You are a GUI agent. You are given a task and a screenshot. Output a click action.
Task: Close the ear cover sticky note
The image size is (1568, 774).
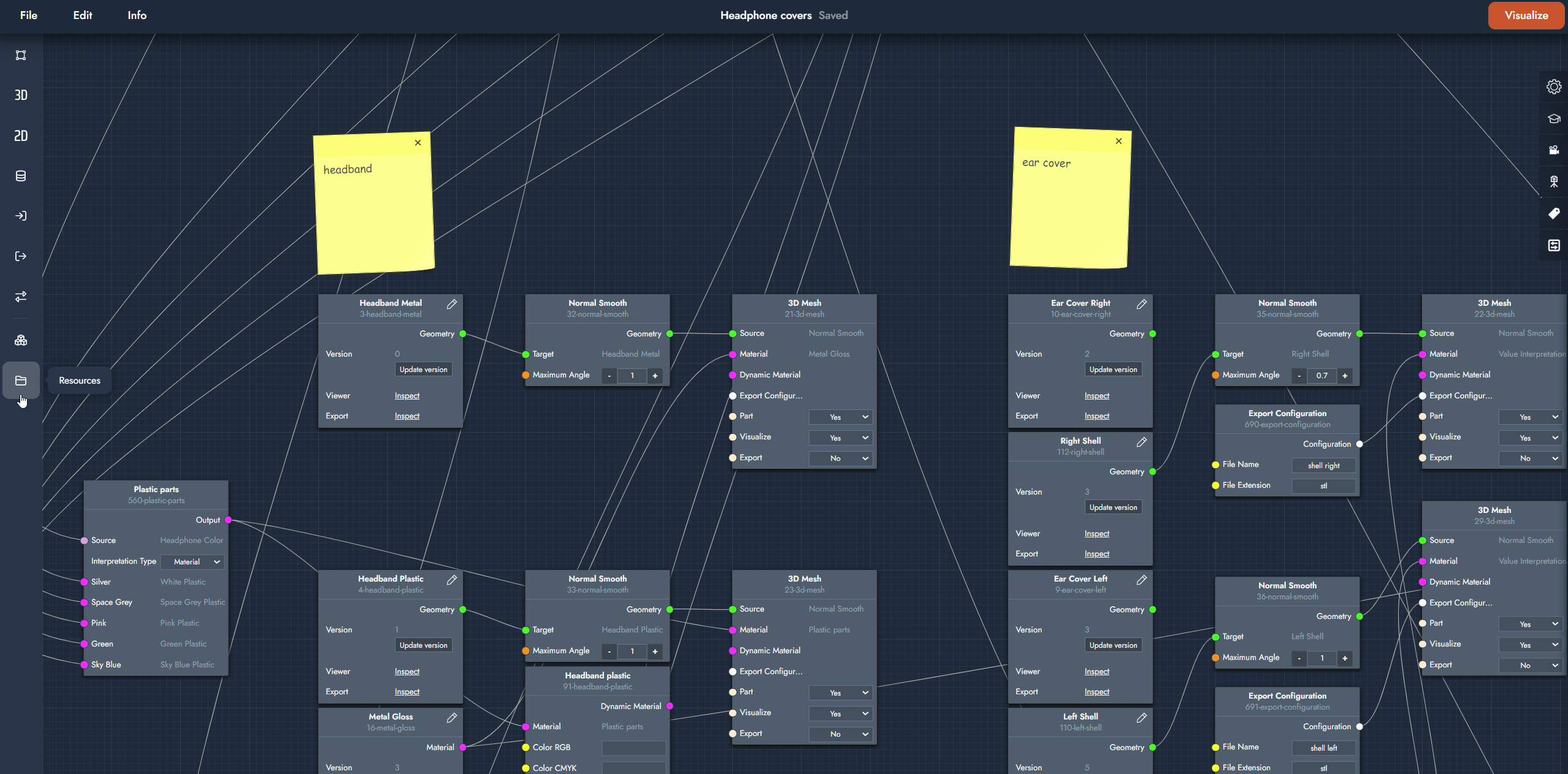(x=1119, y=141)
